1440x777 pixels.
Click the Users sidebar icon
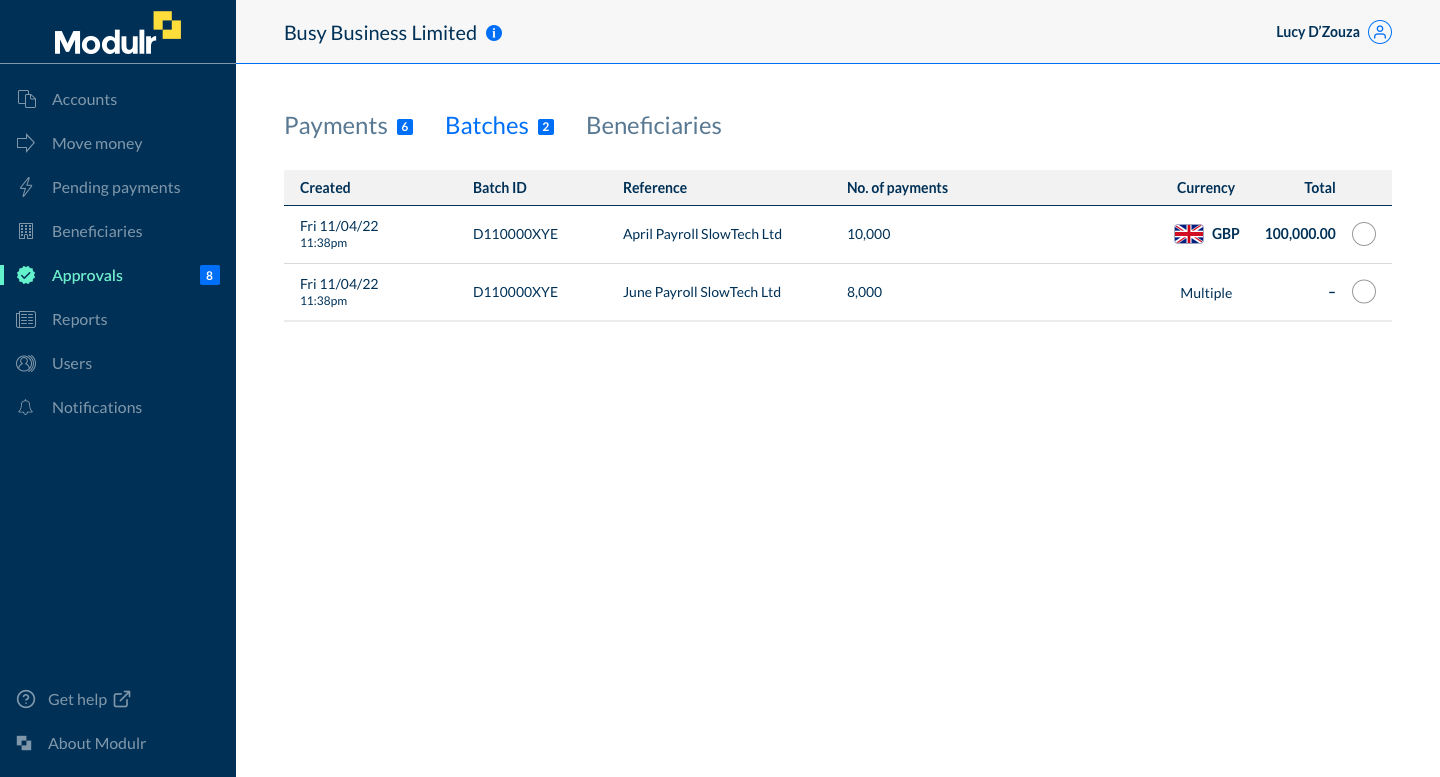(27, 363)
